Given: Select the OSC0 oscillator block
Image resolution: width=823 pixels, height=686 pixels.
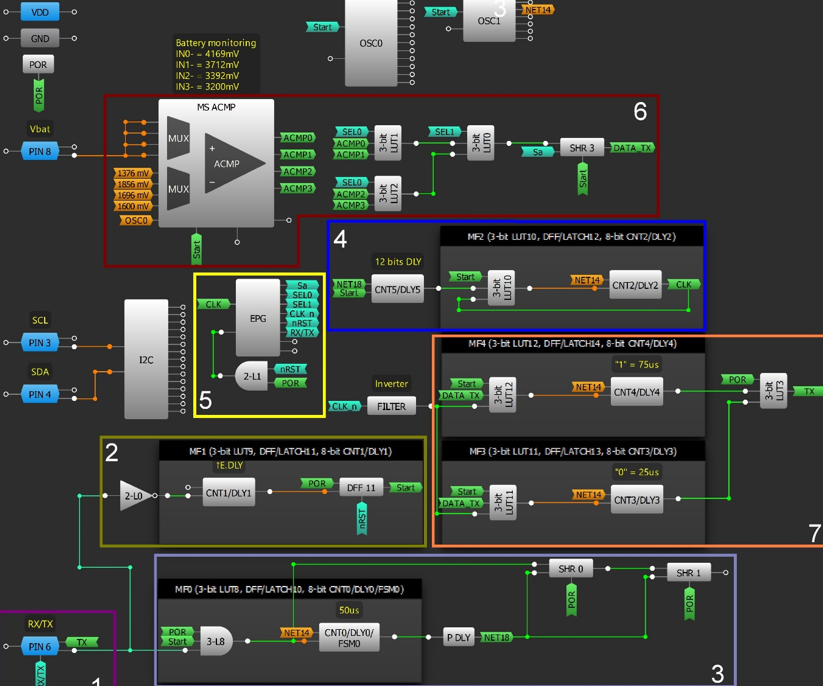Looking at the screenshot, I should pyautogui.click(x=369, y=45).
